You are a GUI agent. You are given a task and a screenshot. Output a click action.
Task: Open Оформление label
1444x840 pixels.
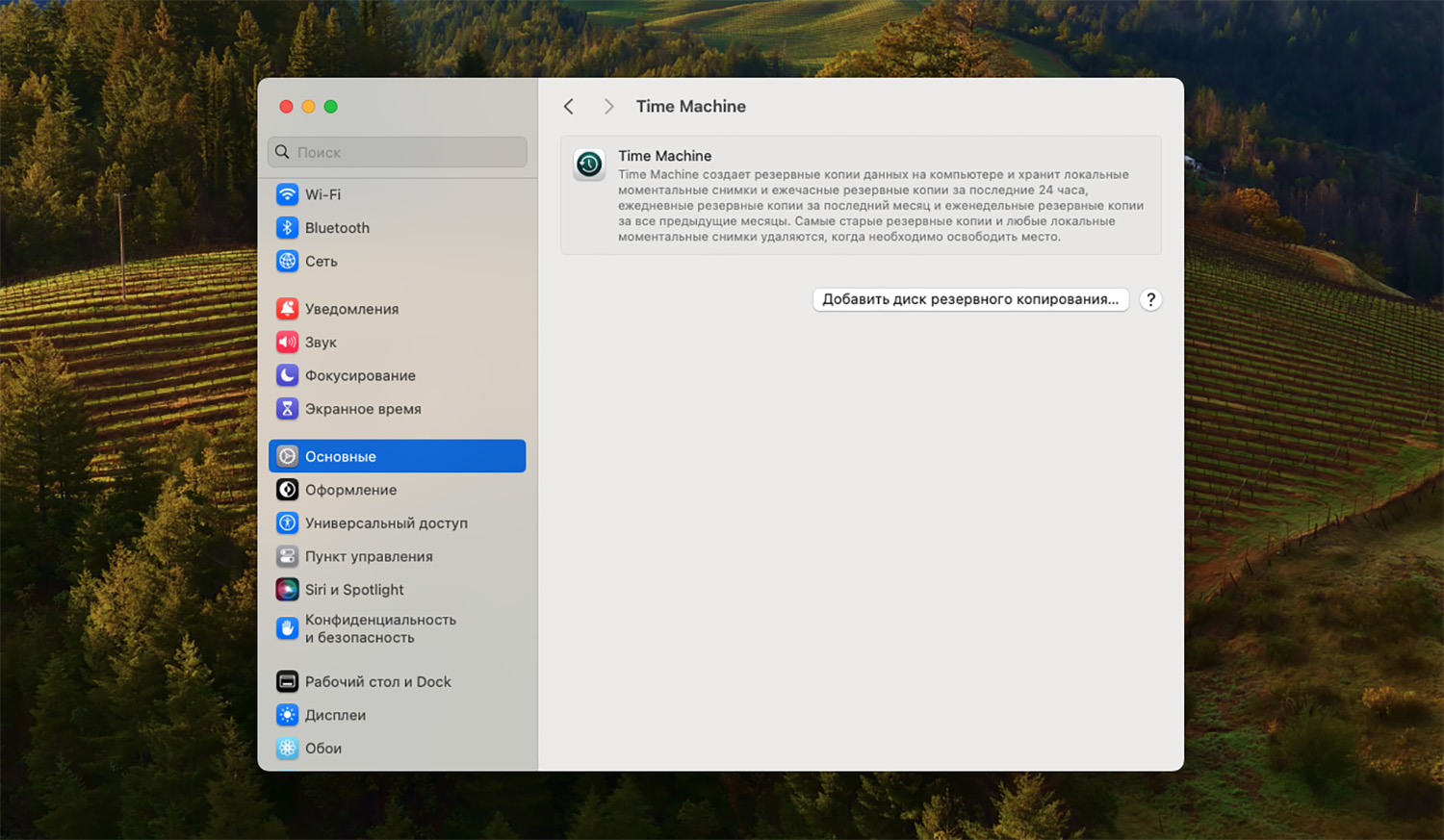350,490
